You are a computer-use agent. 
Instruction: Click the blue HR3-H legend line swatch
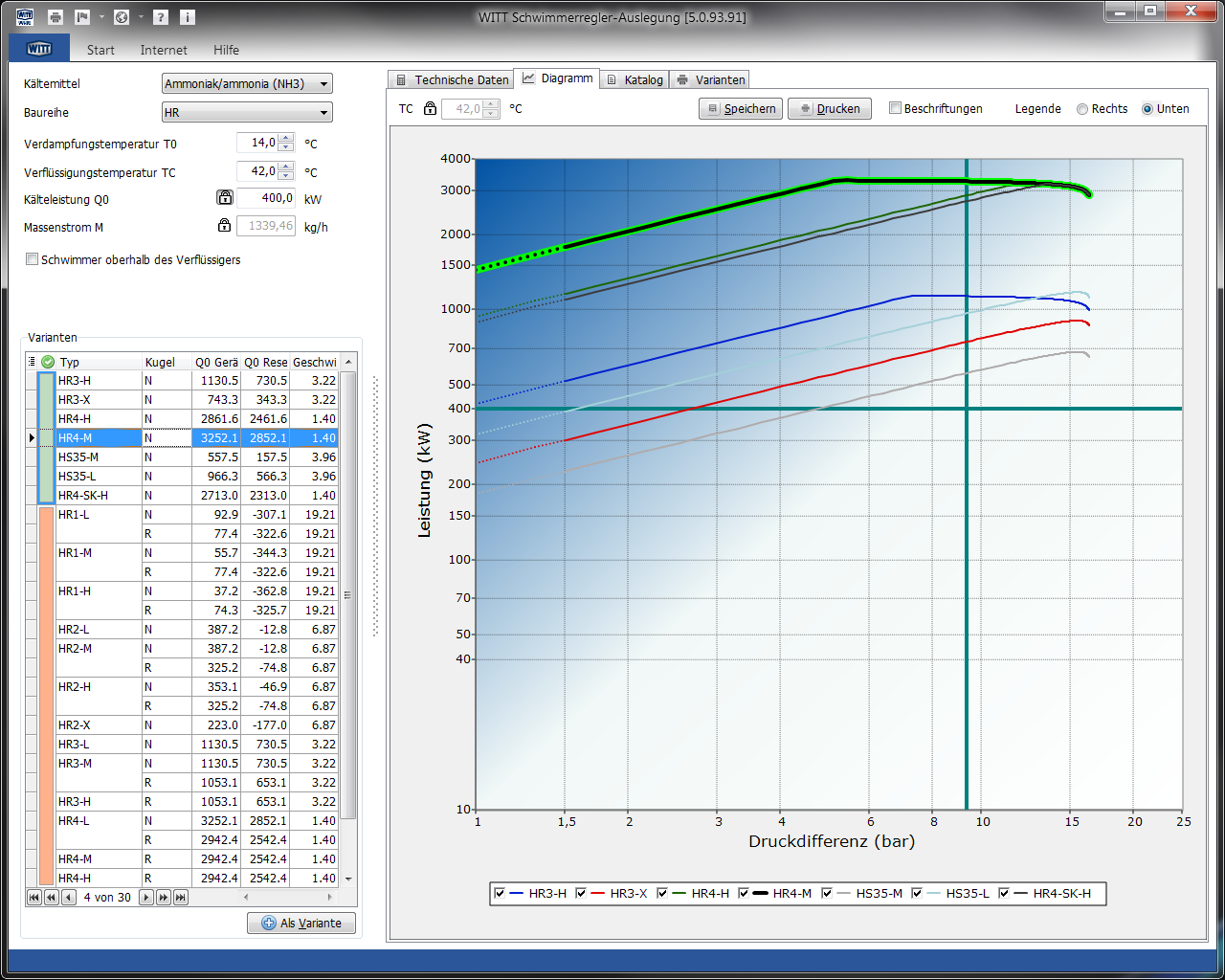point(517,893)
